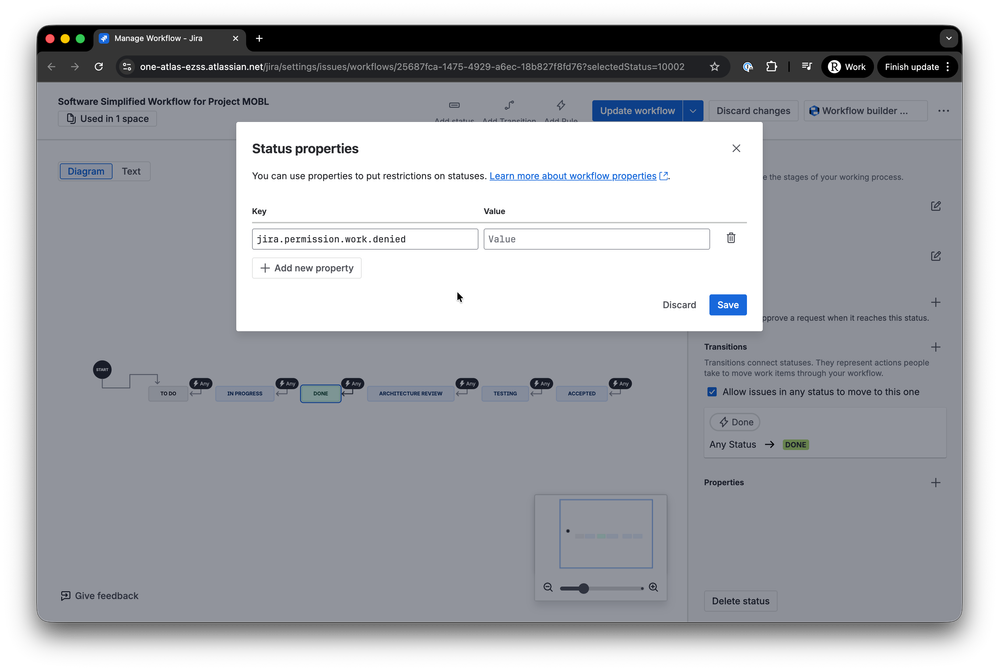Click the Any transition badge above TO DO
Viewport: 999px width, 671px height.
click(201, 384)
